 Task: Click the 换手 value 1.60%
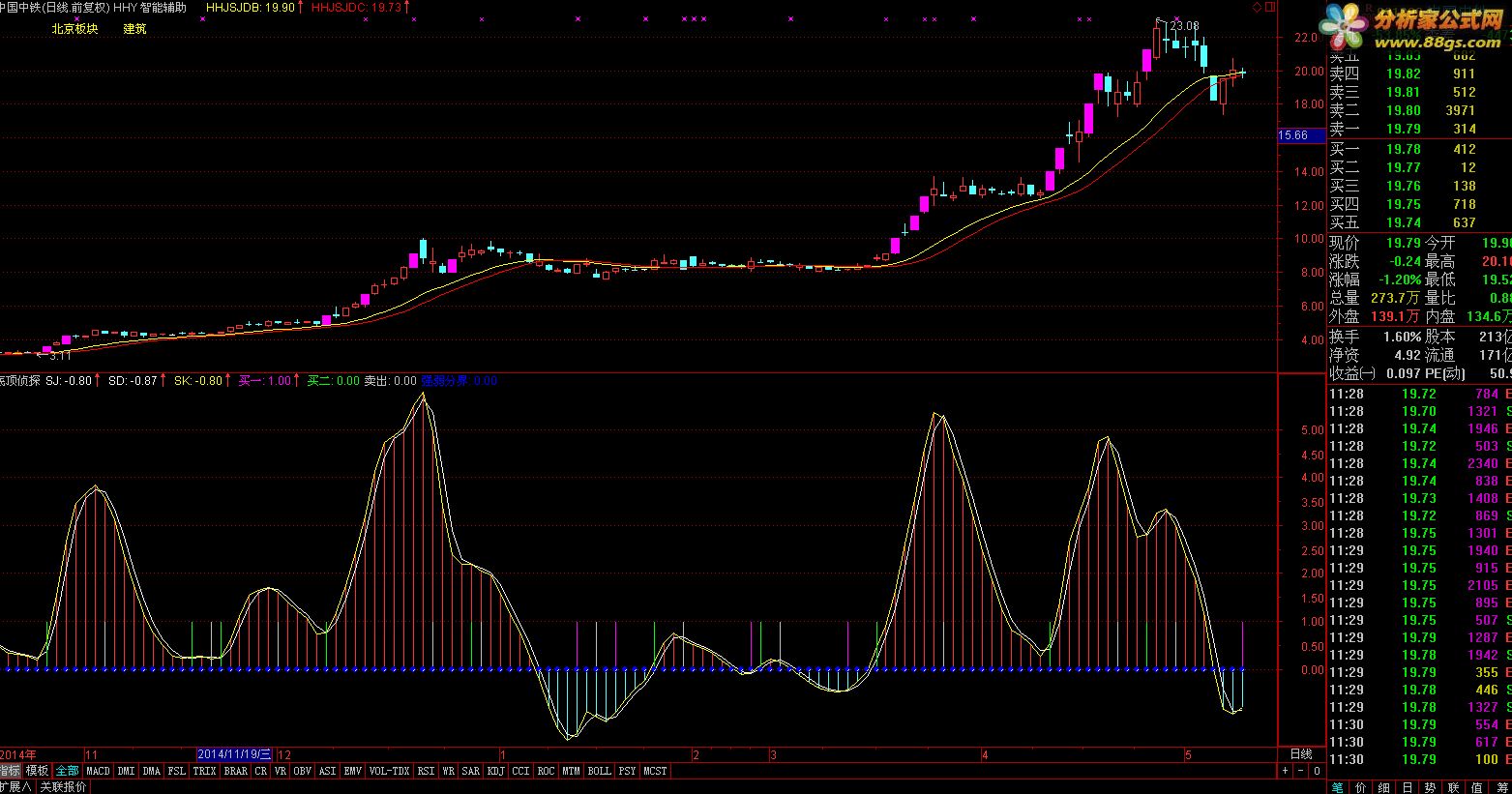(x=1402, y=337)
